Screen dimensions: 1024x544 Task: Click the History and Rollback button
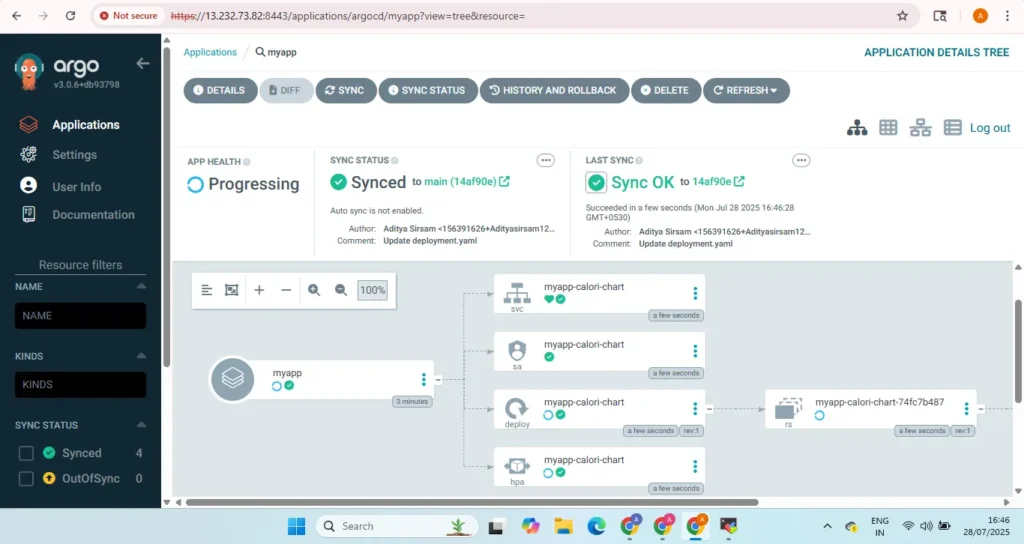[554, 90]
